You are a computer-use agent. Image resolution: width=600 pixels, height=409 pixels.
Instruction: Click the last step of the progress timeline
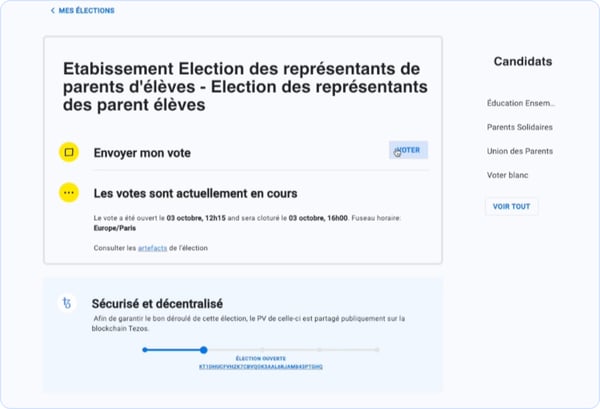pyautogui.click(x=378, y=350)
